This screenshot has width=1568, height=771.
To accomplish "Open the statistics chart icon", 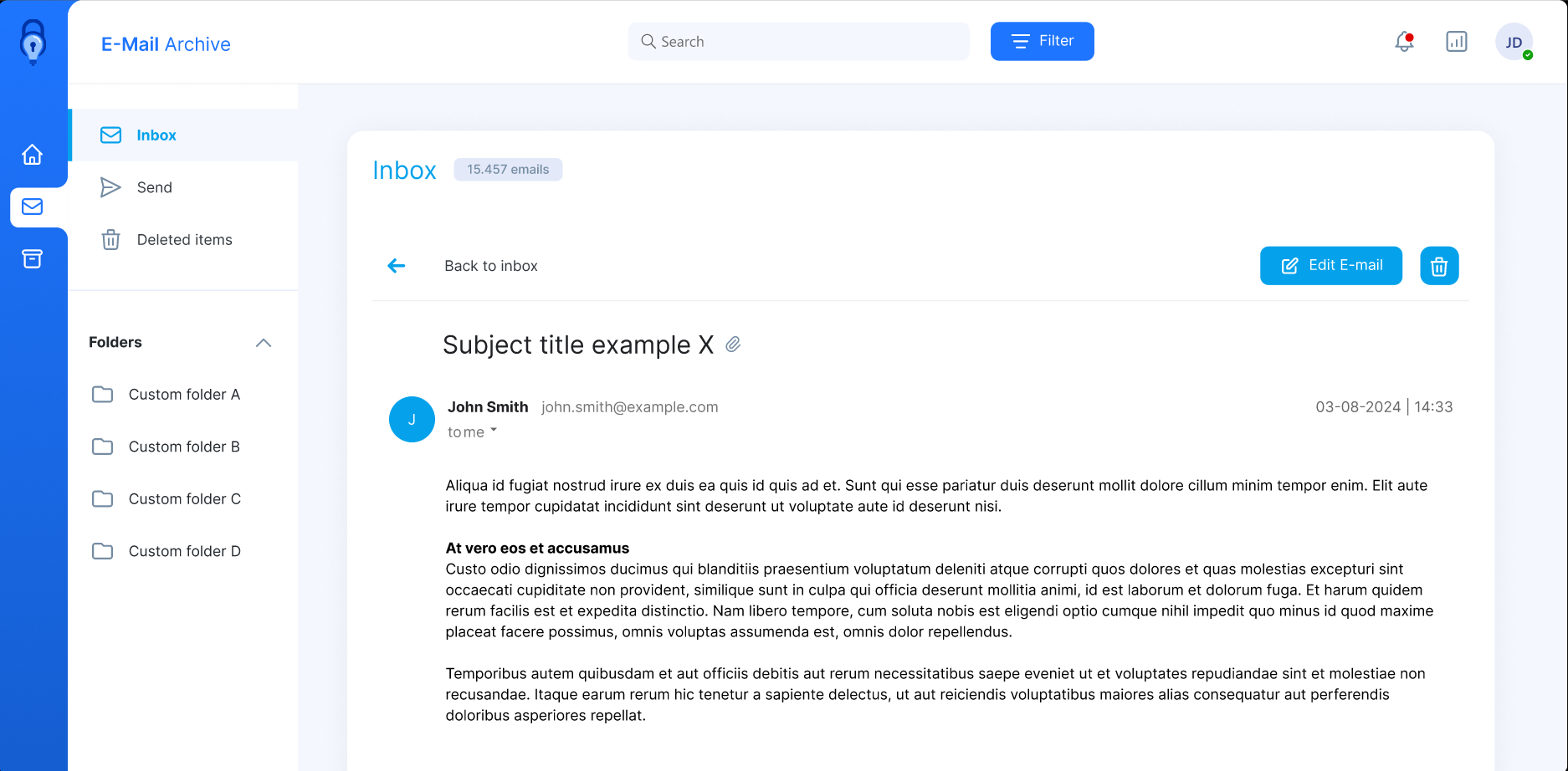I will (1457, 42).
